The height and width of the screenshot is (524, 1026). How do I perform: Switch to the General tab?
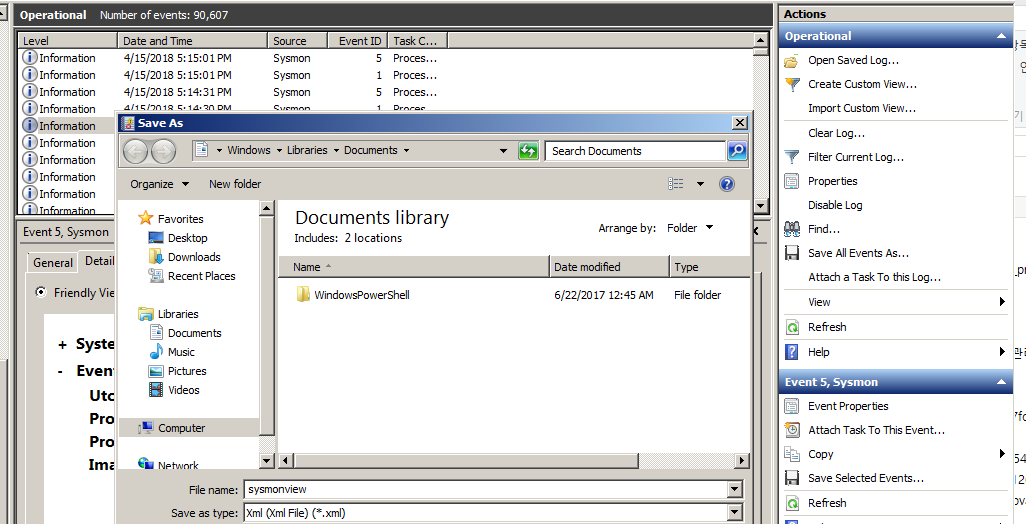click(x=53, y=263)
